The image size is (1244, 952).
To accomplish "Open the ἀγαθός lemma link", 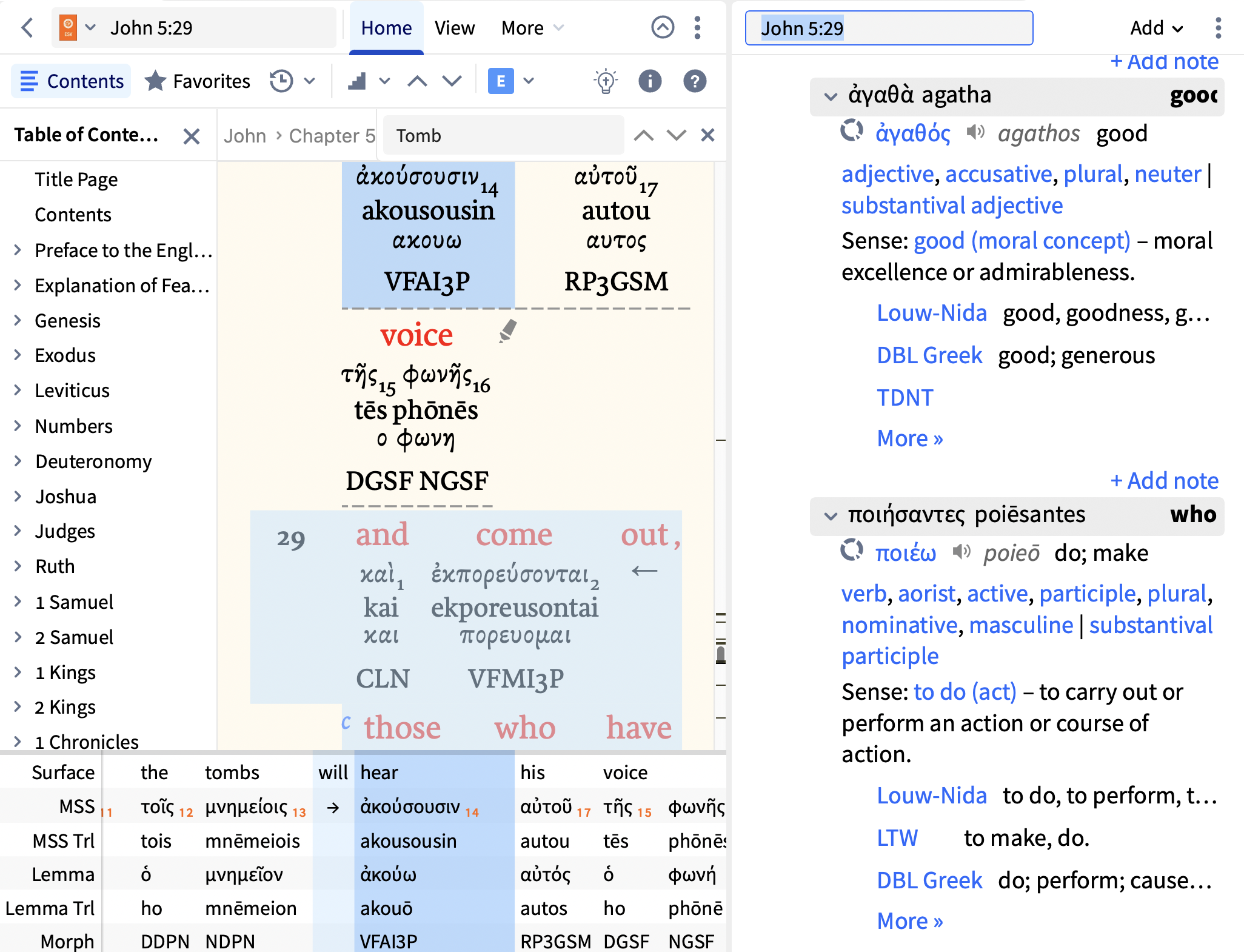I will [x=913, y=133].
